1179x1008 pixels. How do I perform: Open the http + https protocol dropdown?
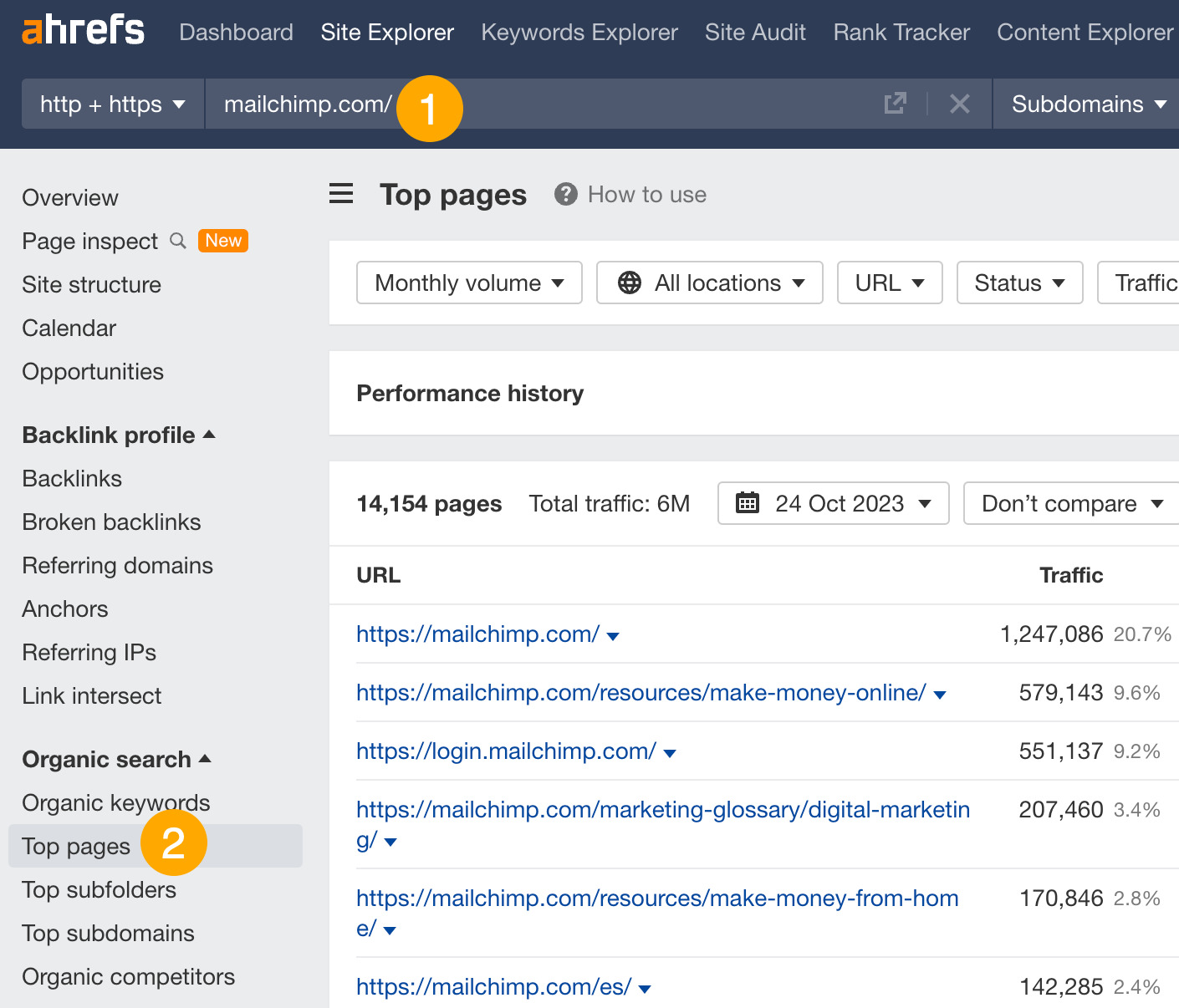pyautogui.click(x=111, y=104)
